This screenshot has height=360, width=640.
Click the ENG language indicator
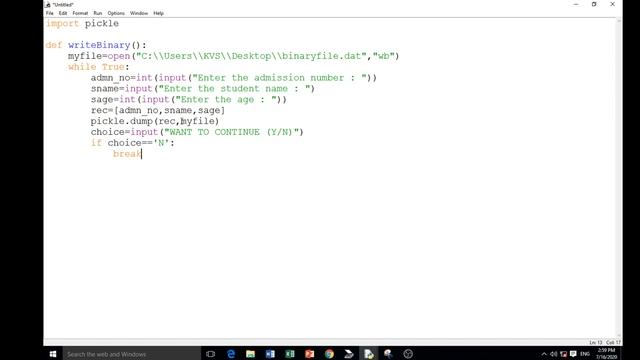pos(584,354)
